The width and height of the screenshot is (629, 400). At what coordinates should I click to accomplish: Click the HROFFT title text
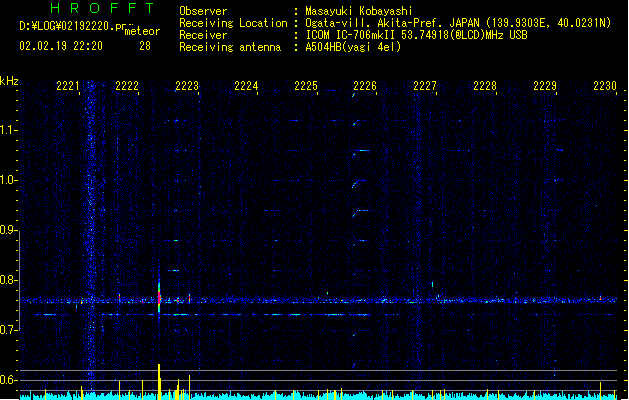tap(102, 8)
